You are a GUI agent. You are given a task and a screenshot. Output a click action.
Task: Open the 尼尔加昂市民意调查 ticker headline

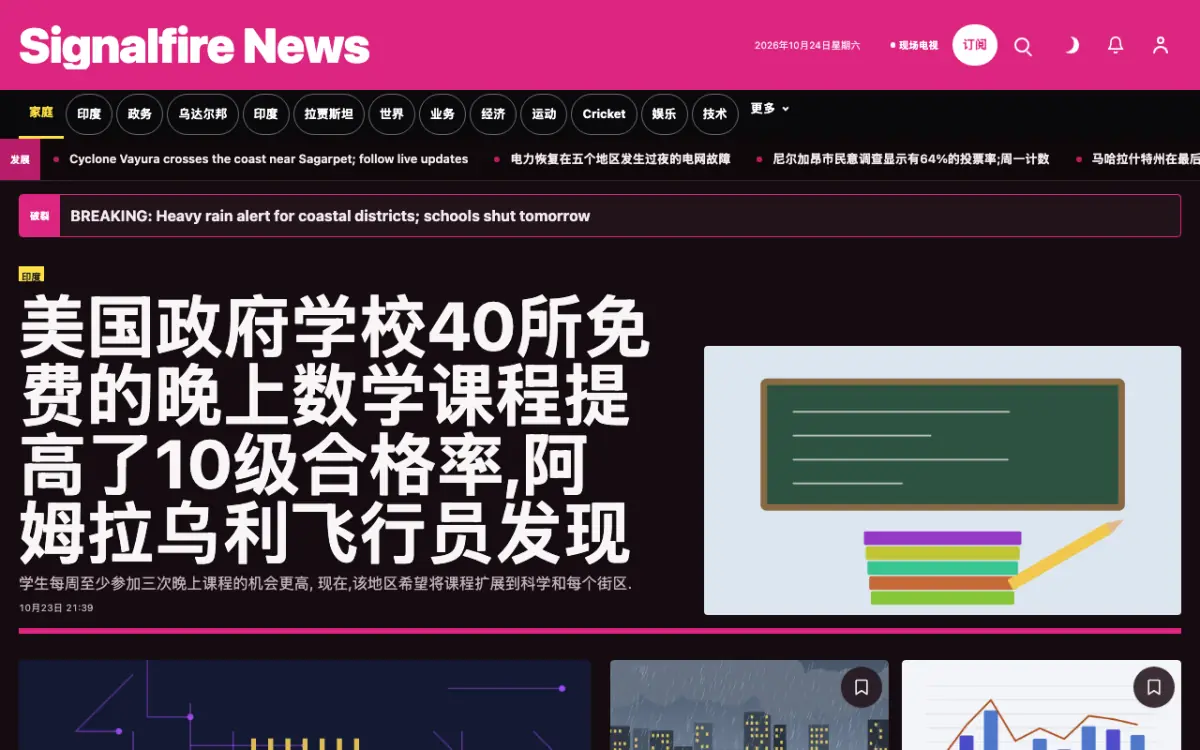[x=911, y=159]
